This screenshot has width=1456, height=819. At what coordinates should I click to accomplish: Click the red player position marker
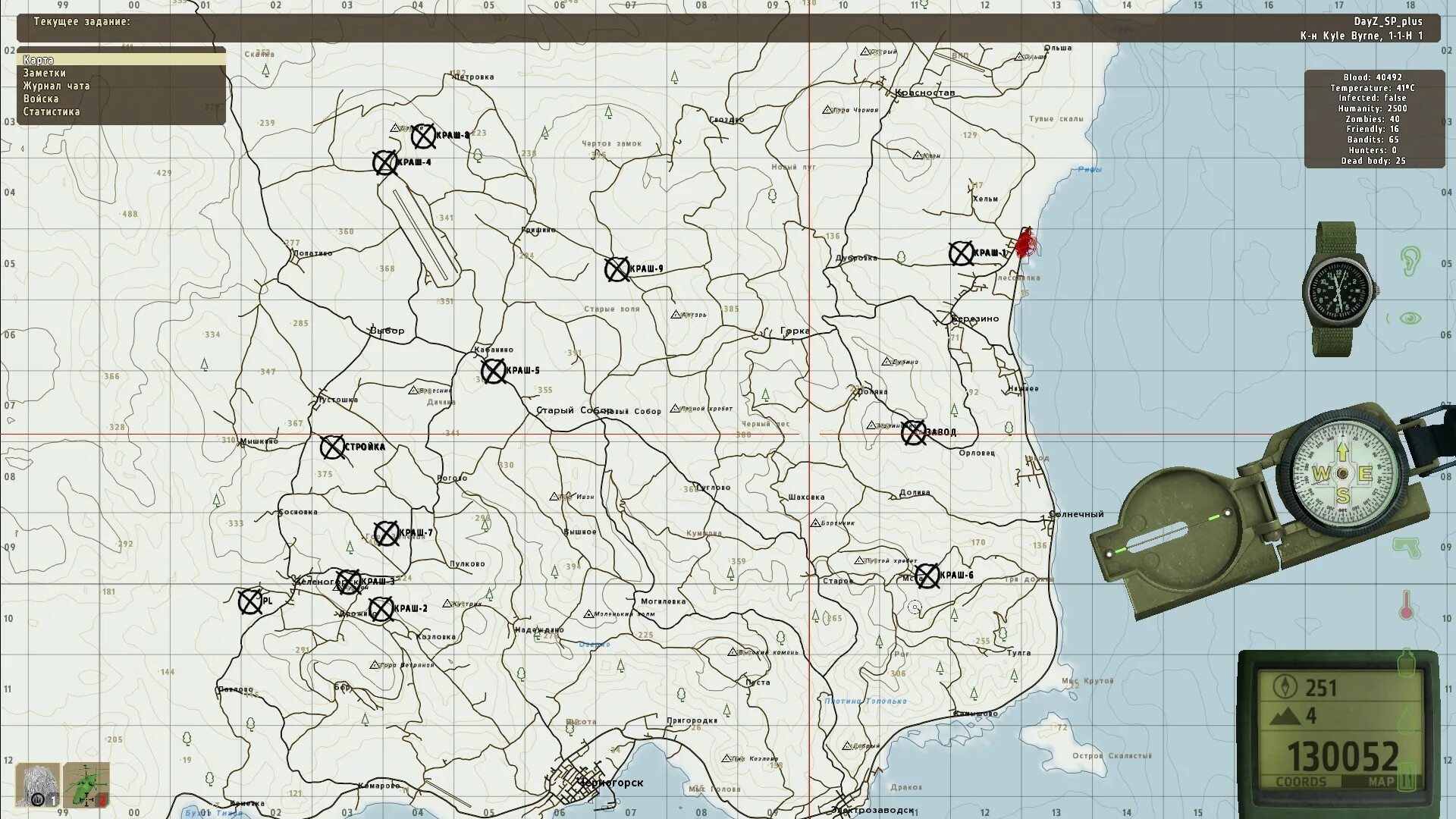1025,244
